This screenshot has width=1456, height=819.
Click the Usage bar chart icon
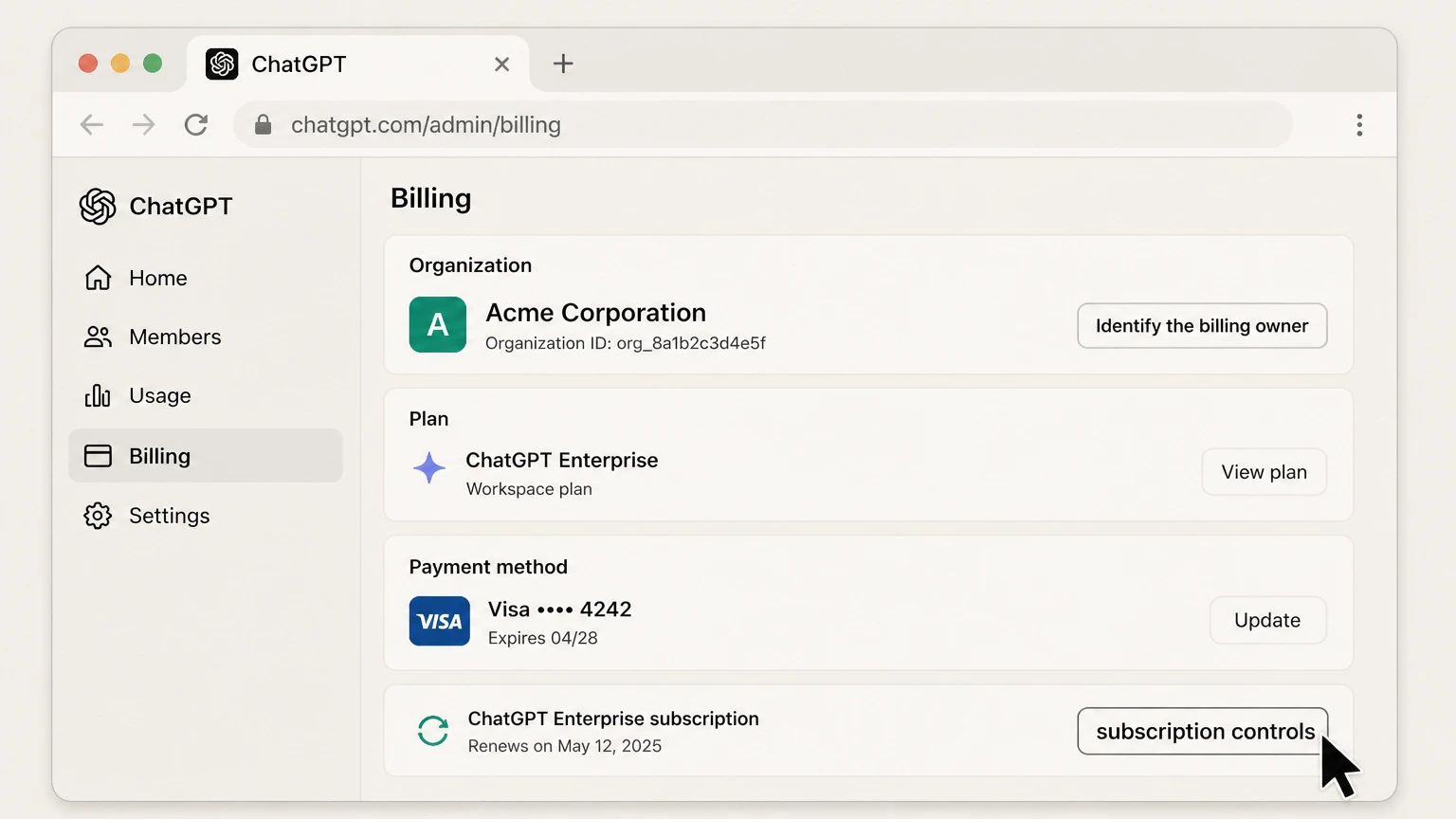point(98,395)
